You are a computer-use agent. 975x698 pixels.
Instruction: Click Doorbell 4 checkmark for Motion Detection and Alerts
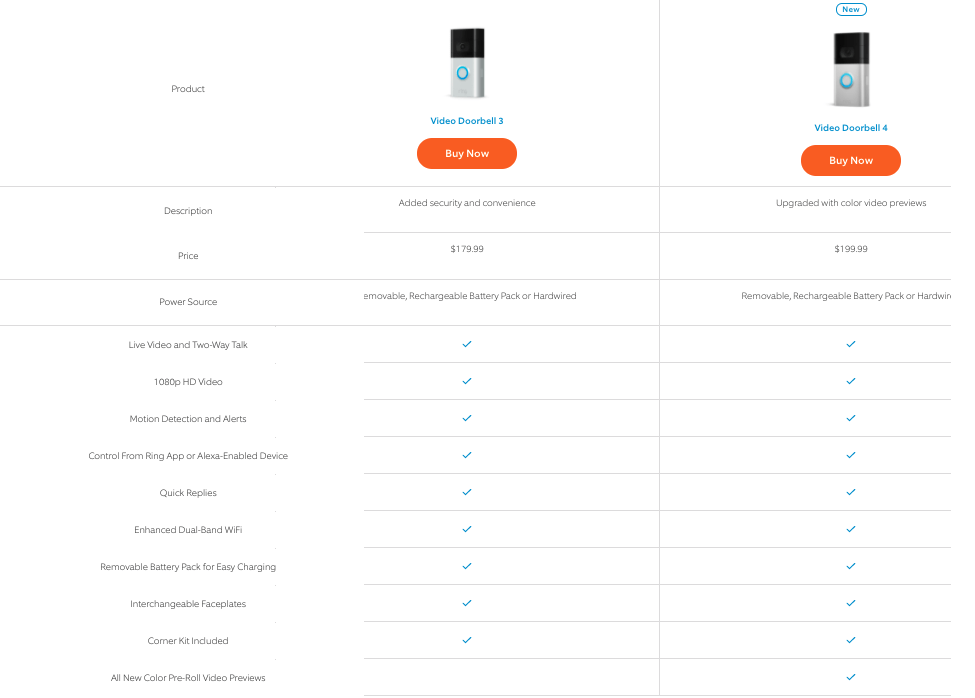851,418
